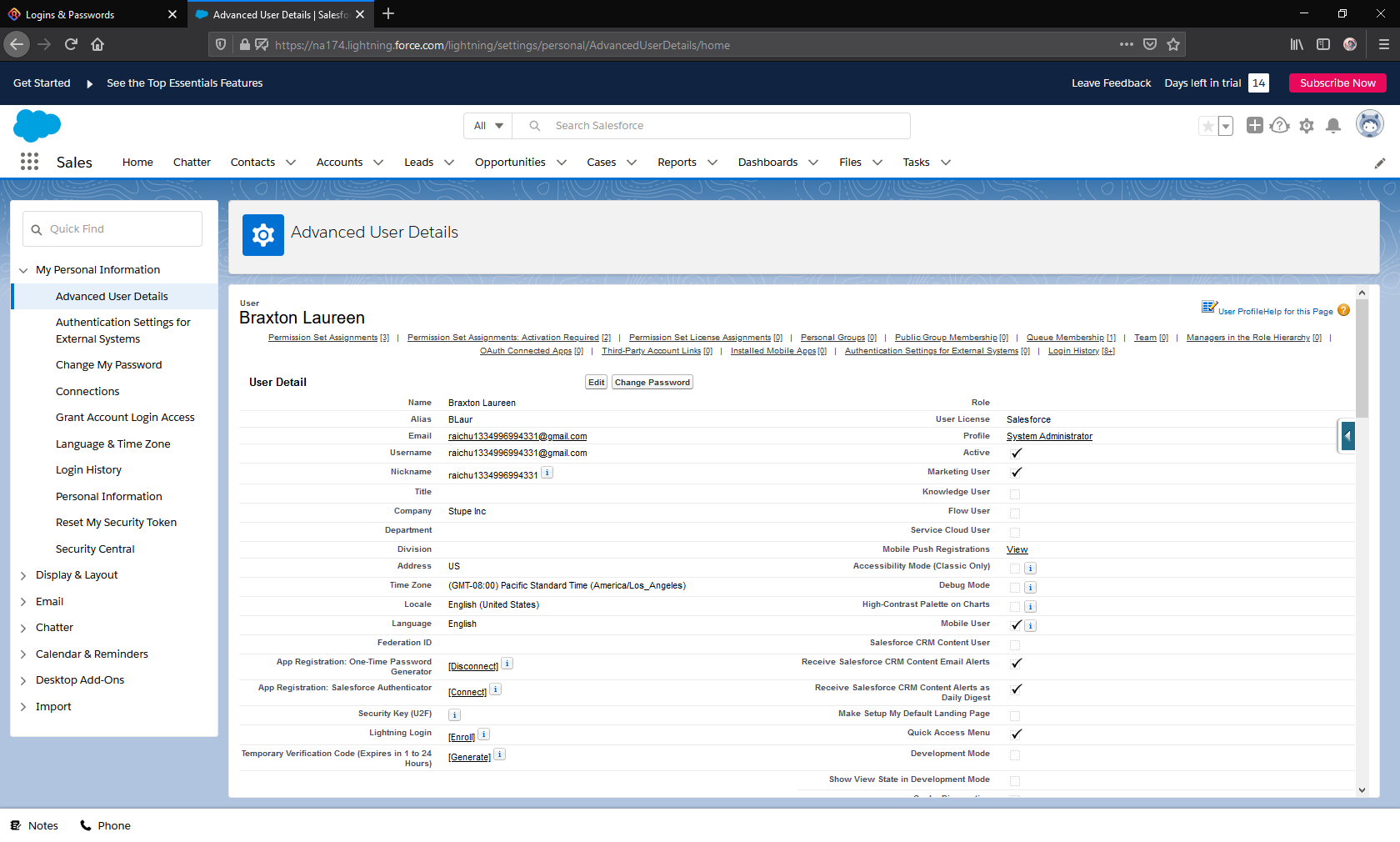Toggle the Debug Mode checkbox
1400x842 pixels.
1015,588
